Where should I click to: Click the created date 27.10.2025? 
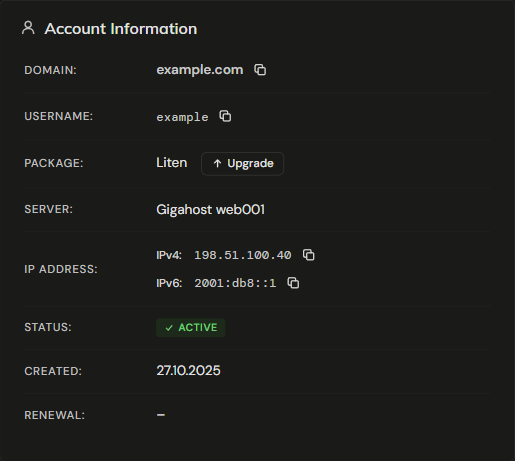click(x=188, y=371)
